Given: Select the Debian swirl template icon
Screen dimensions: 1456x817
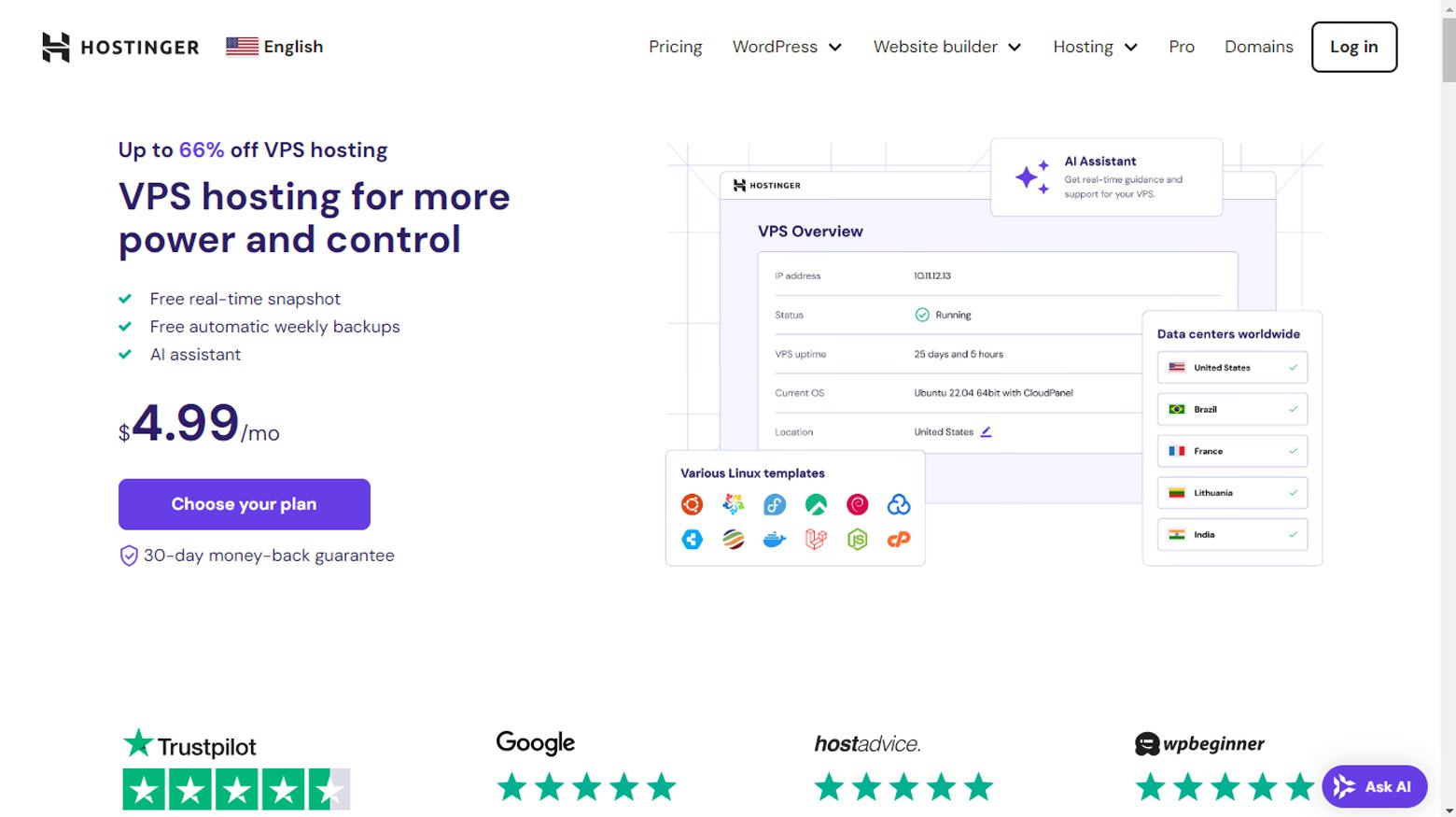Looking at the screenshot, I should click(x=857, y=505).
